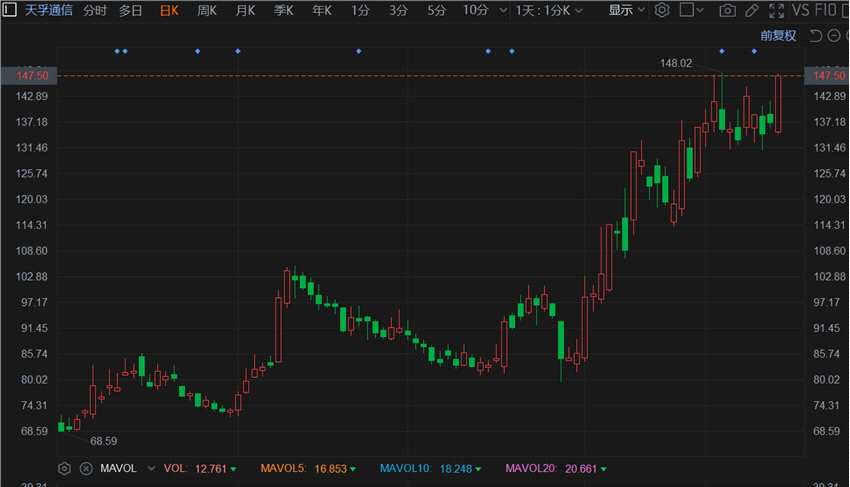The height and width of the screenshot is (487, 850).
Task: Open the 显示 display dropdown
Action: [x=626, y=10]
